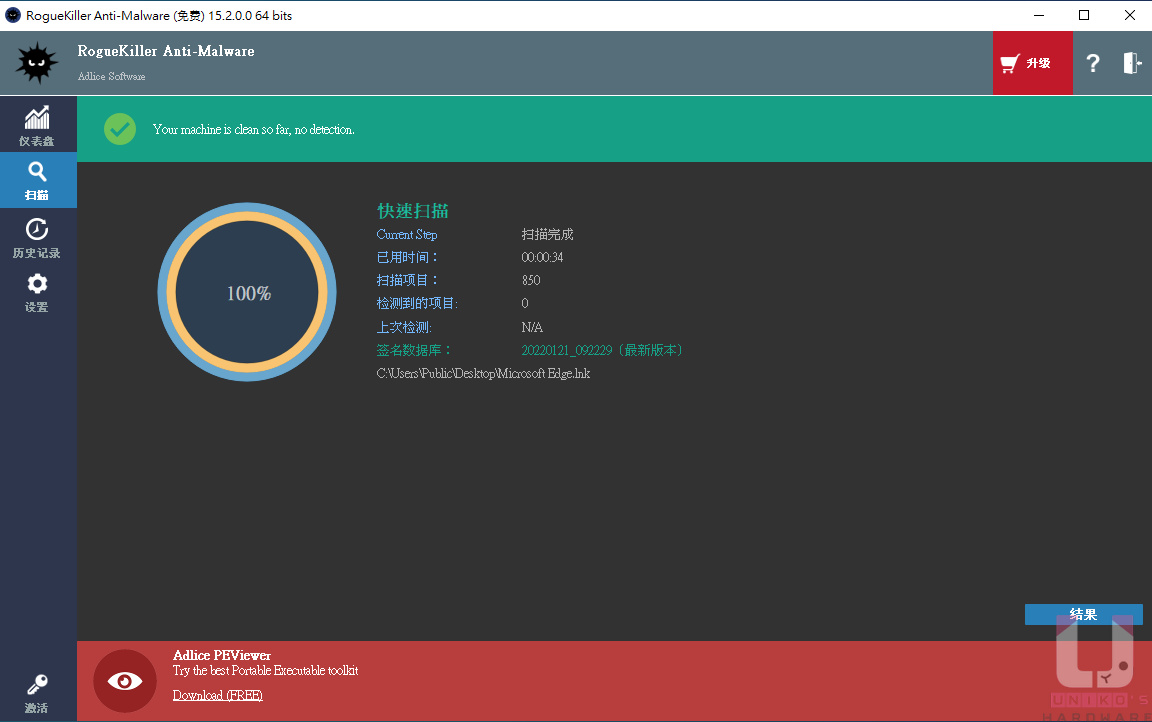
Task: Open History (历史记录) in the sidebar
Action: point(37,238)
